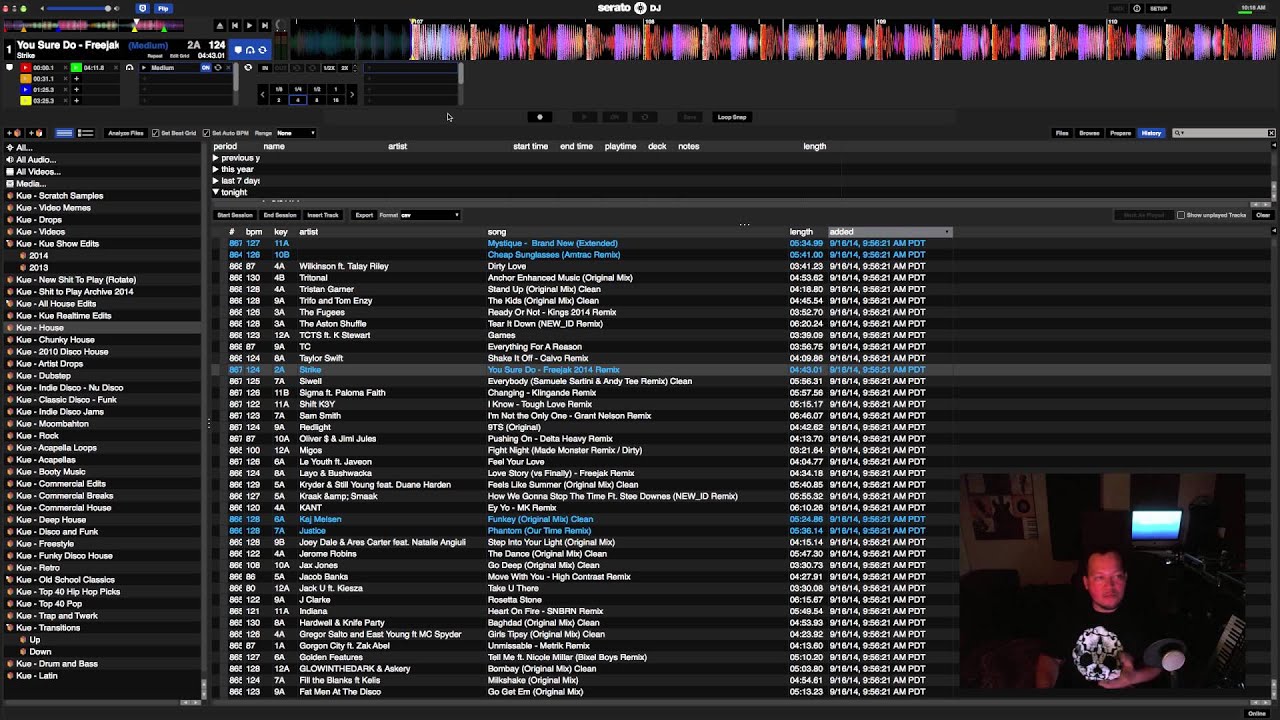Switch to the simple list view icon

point(64,133)
